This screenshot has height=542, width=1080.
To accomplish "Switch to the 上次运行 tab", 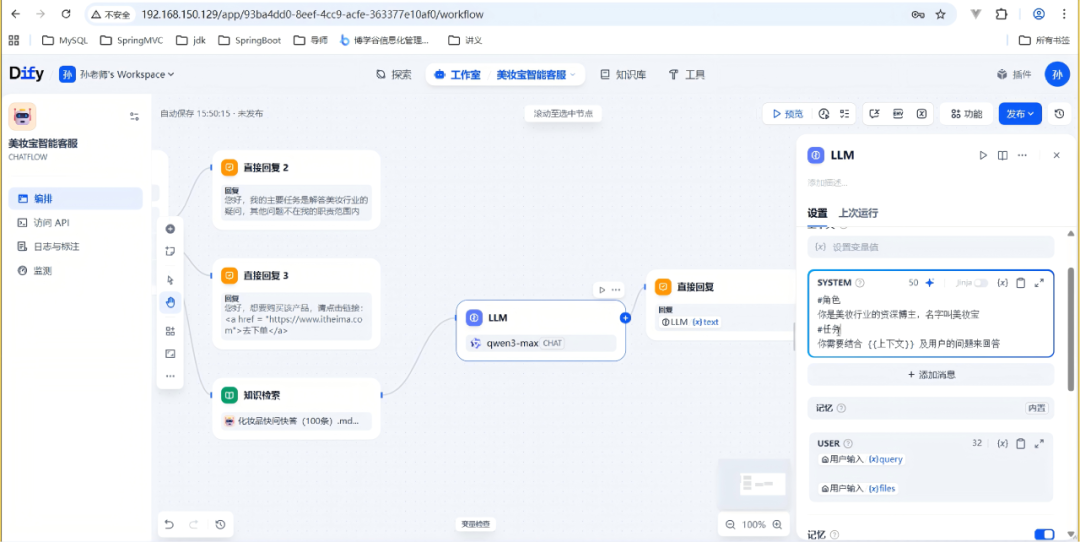I will coord(858,213).
